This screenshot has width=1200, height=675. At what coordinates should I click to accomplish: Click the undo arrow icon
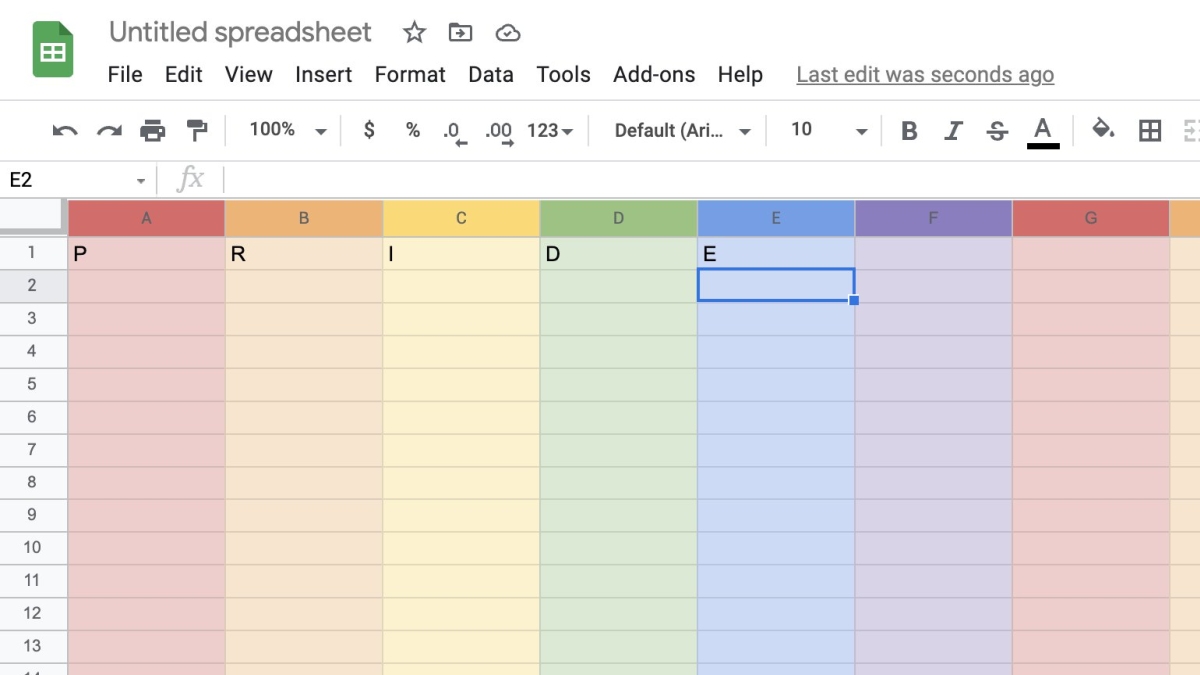(x=65, y=130)
